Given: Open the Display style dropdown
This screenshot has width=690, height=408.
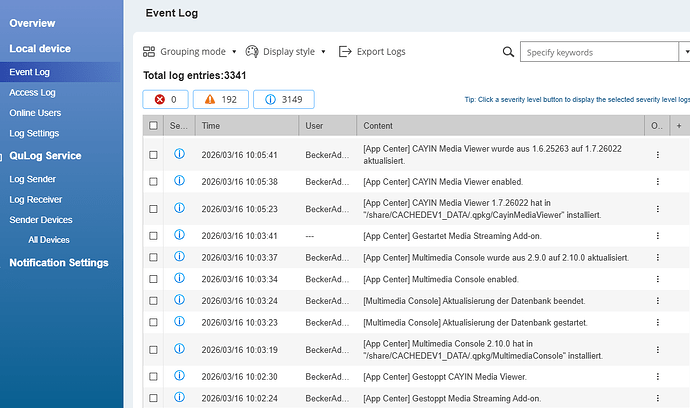Looking at the screenshot, I should [x=324, y=52].
